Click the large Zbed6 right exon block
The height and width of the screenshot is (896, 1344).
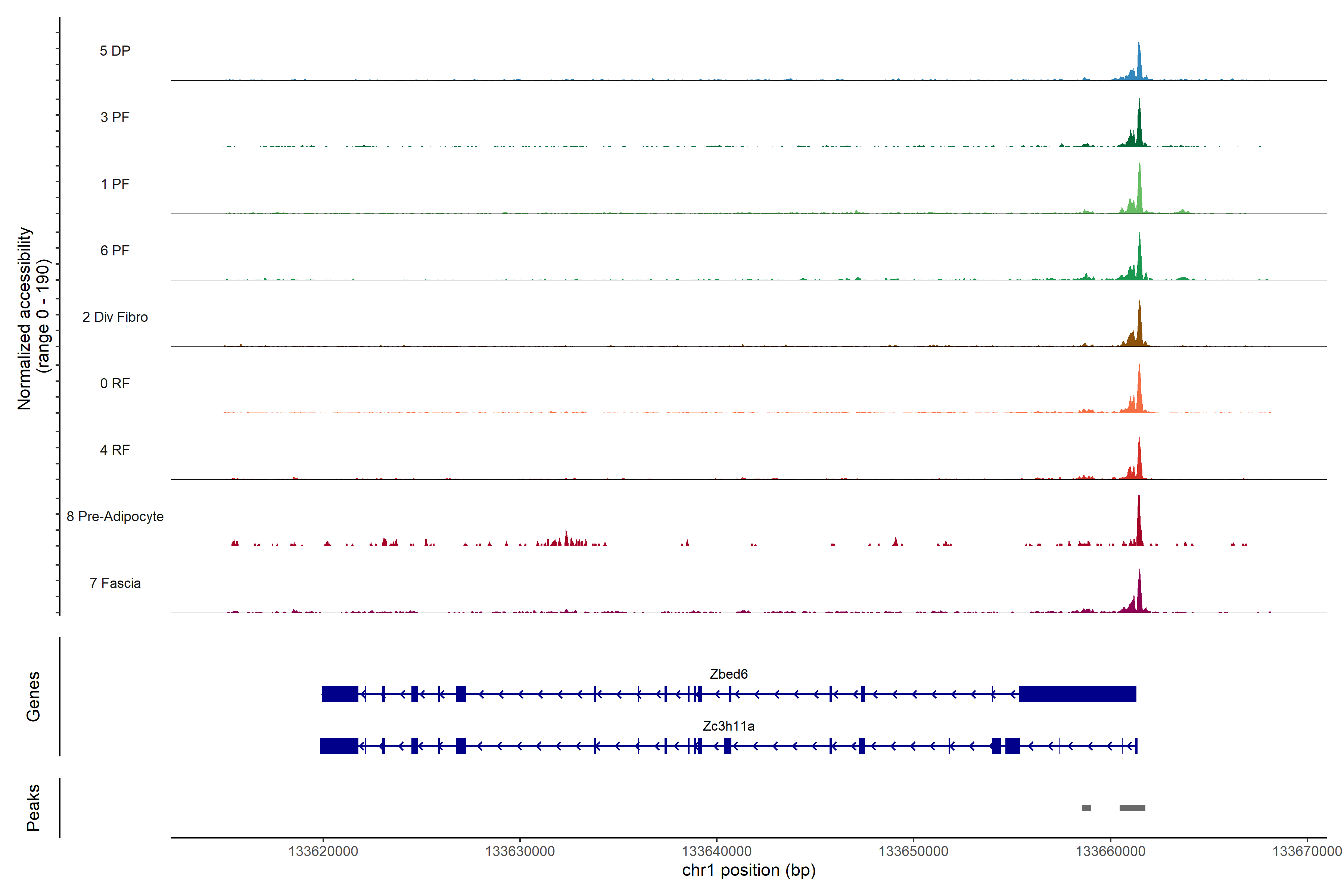coord(1077,694)
